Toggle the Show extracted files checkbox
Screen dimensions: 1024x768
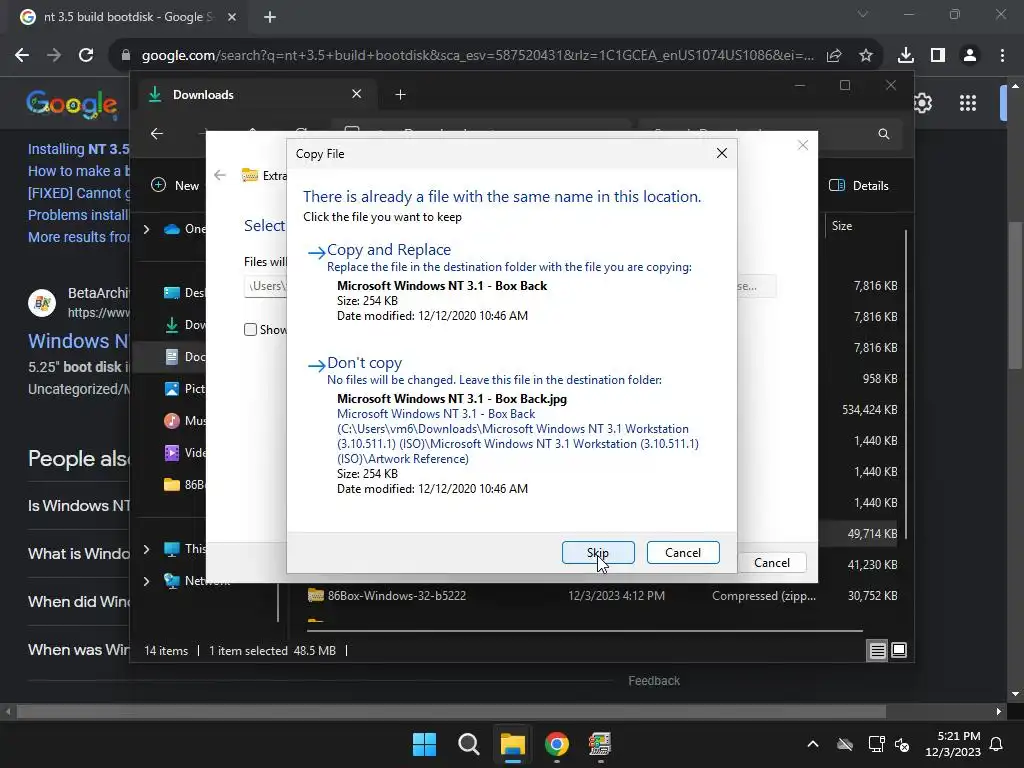250,330
